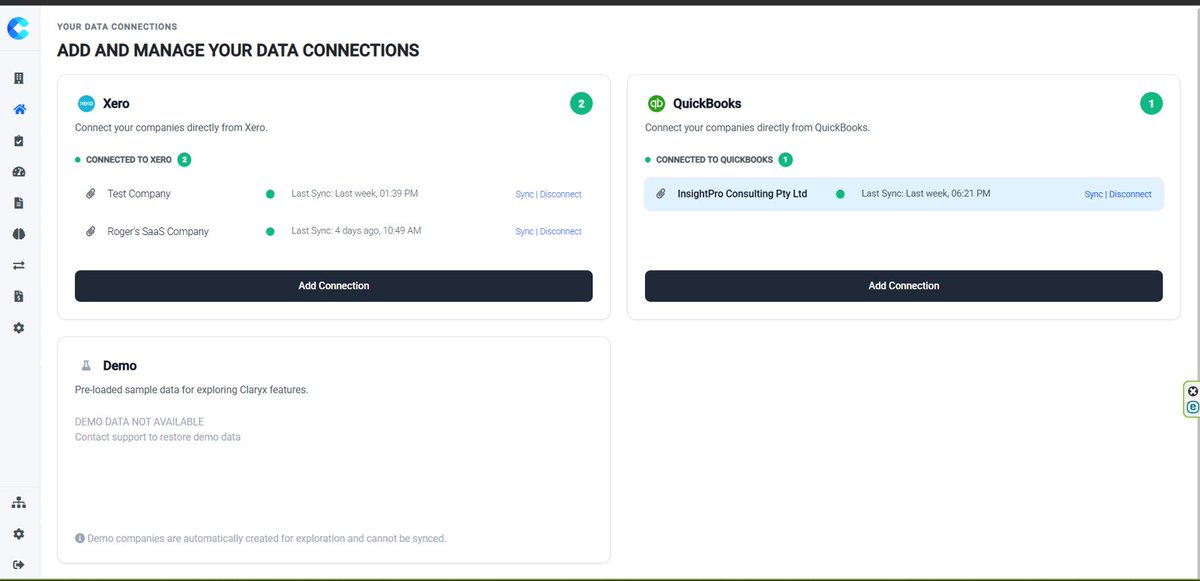Click the paperclip icon beside Roger's SaaS Company

click(90, 231)
